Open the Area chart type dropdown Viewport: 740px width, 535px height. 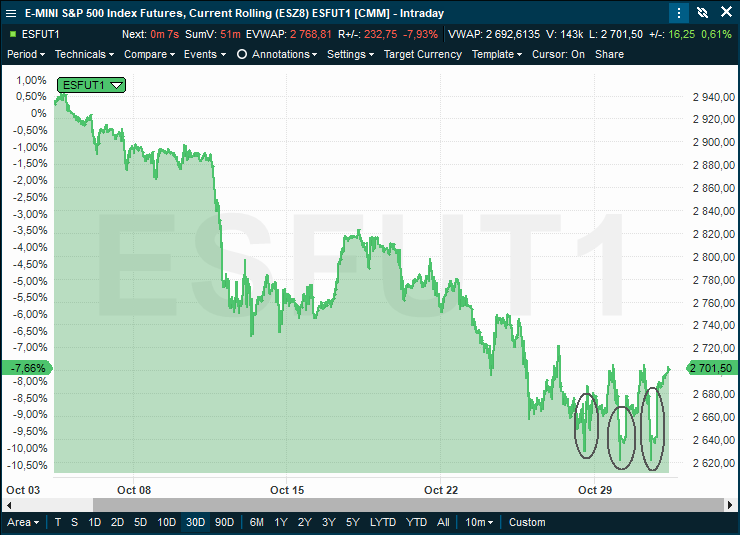[x=23, y=522]
